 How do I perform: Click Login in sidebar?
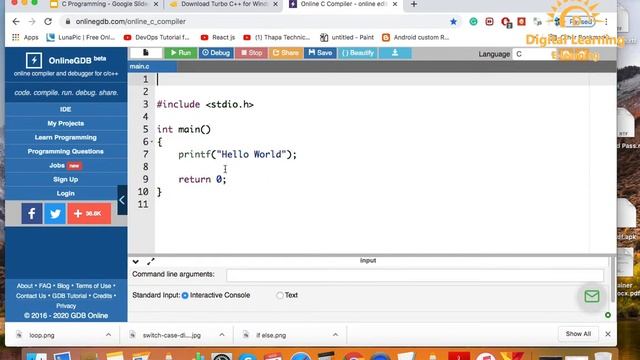(x=66, y=193)
